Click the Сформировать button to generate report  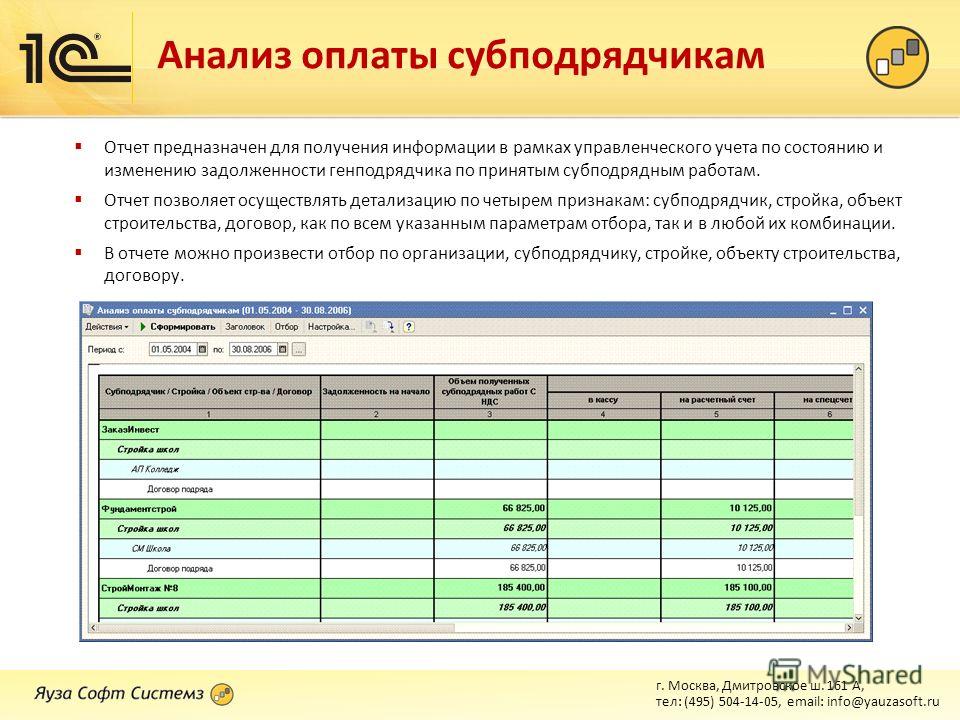tap(178, 327)
